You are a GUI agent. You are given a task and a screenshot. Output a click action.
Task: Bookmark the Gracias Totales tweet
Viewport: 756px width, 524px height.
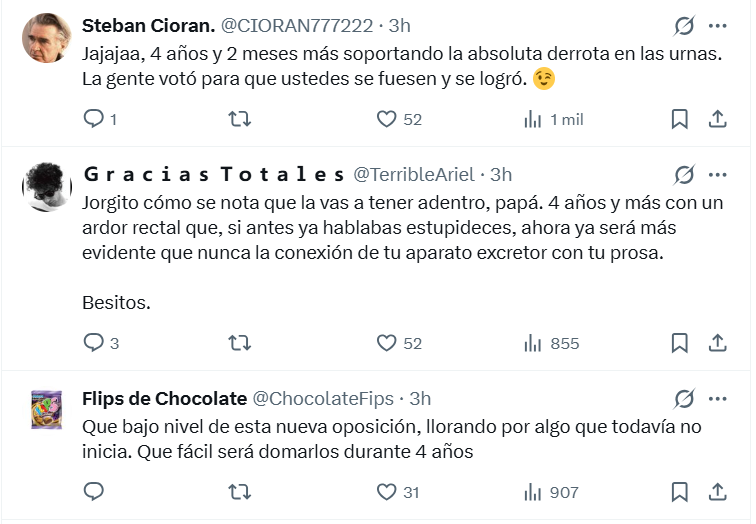coord(680,343)
